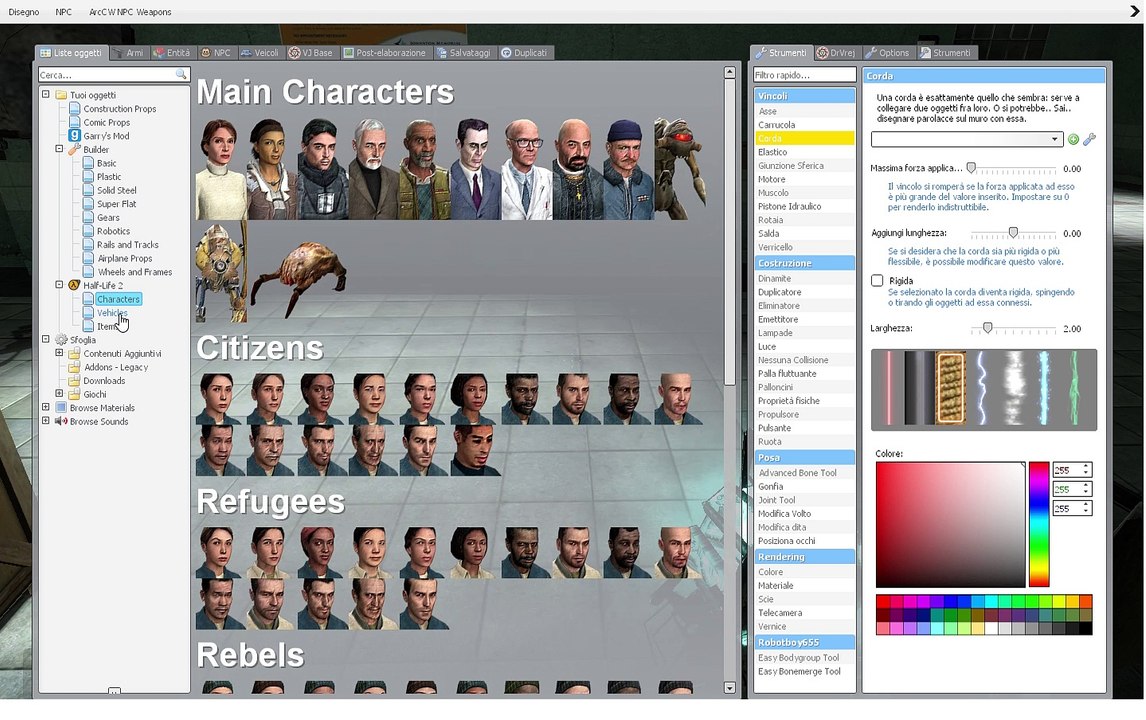Spawn the G-Man character icon
This screenshot has height=720, width=1146.
(476, 169)
